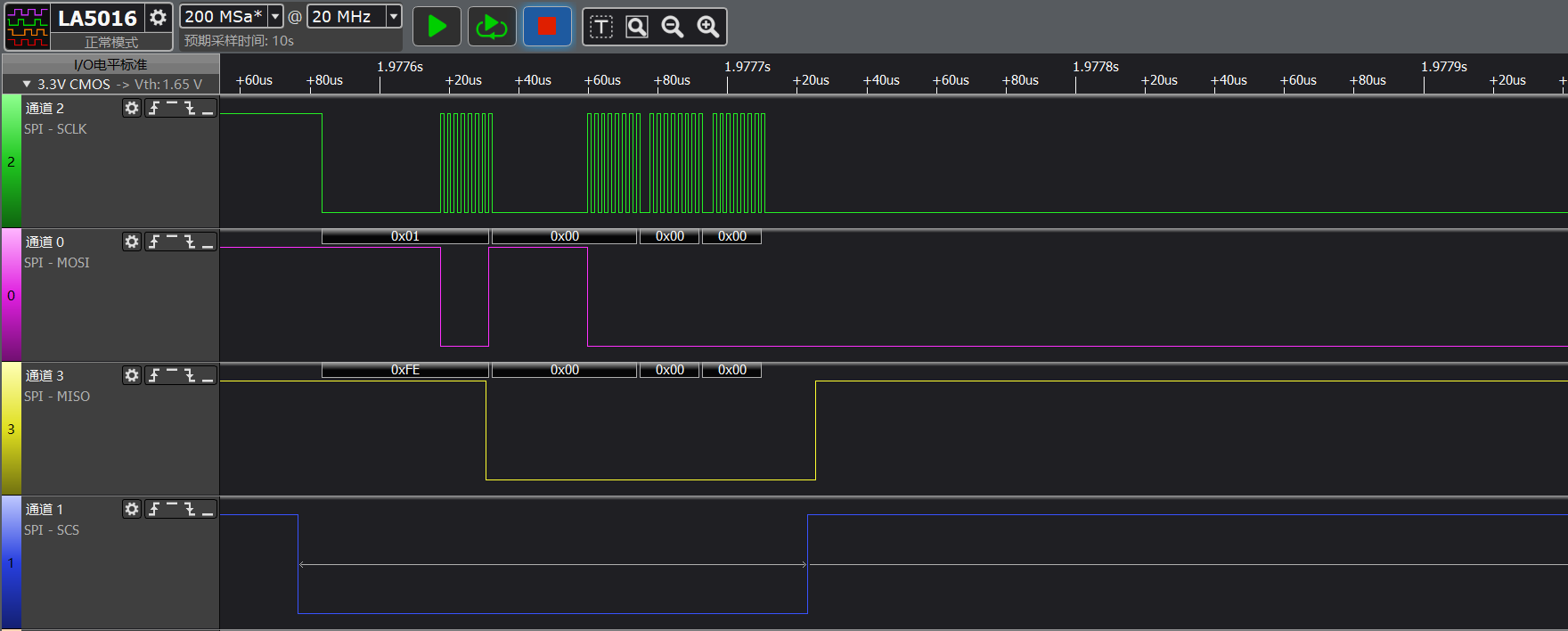Zoom out the waveform view
This screenshot has height=631, width=1568.
(x=673, y=27)
